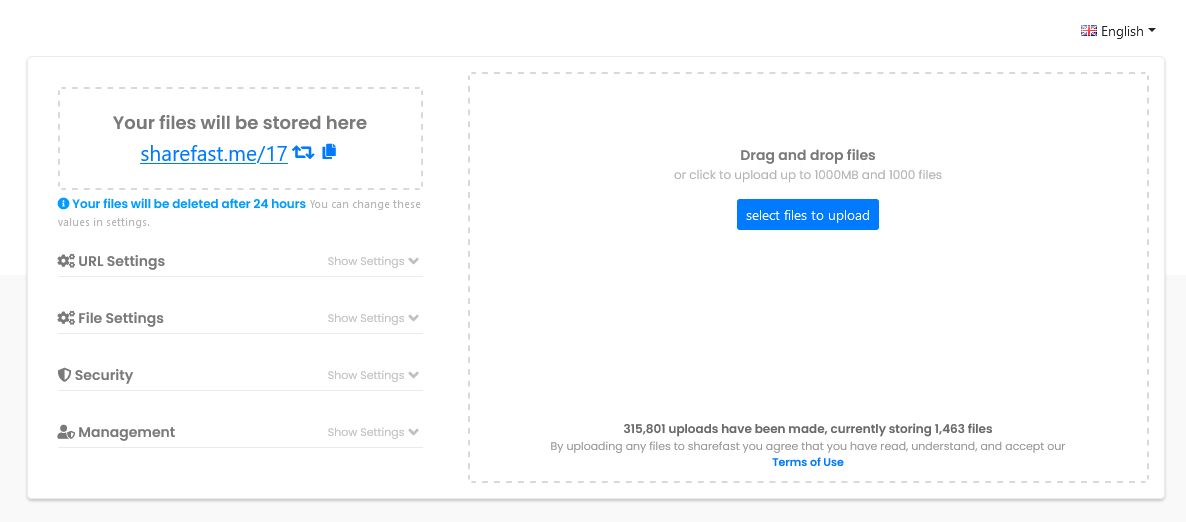Click the URL Settings gears icon
The image size is (1186, 522).
66,261
